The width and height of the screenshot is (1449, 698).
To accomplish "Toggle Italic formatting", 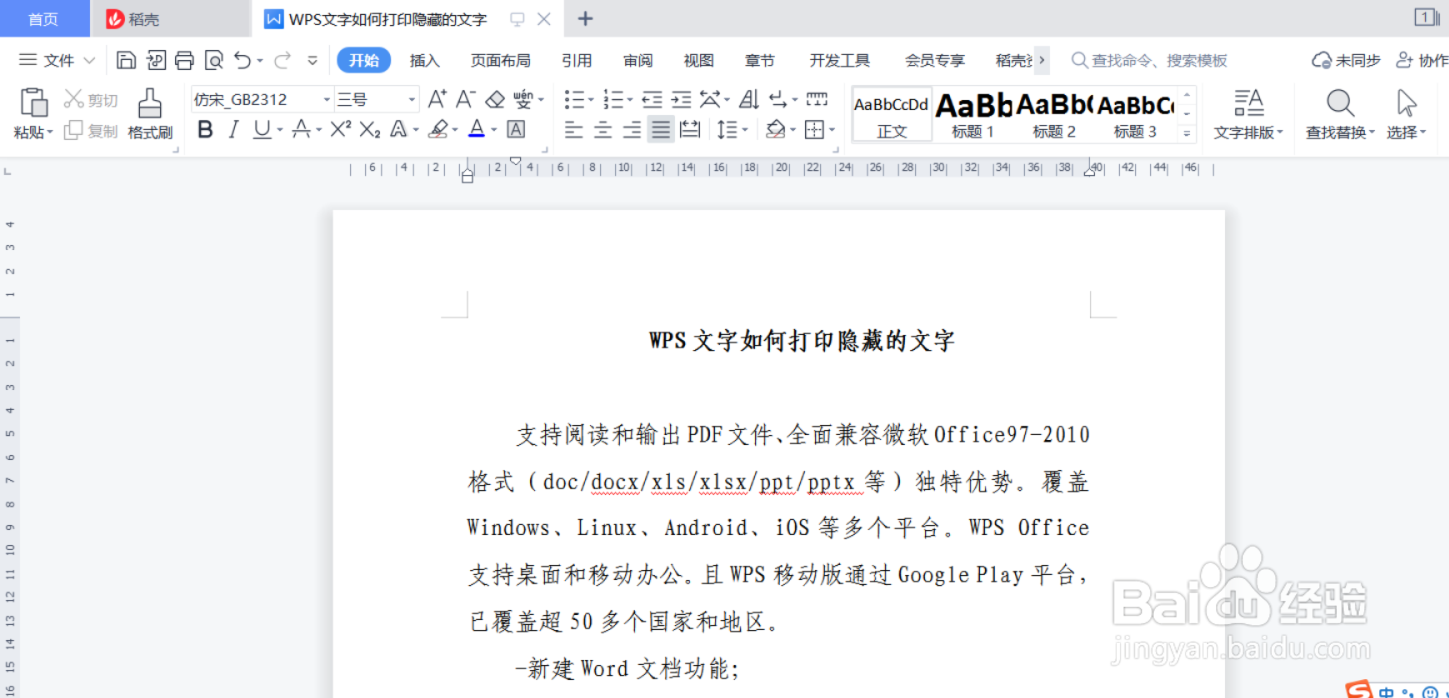I will point(233,129).
